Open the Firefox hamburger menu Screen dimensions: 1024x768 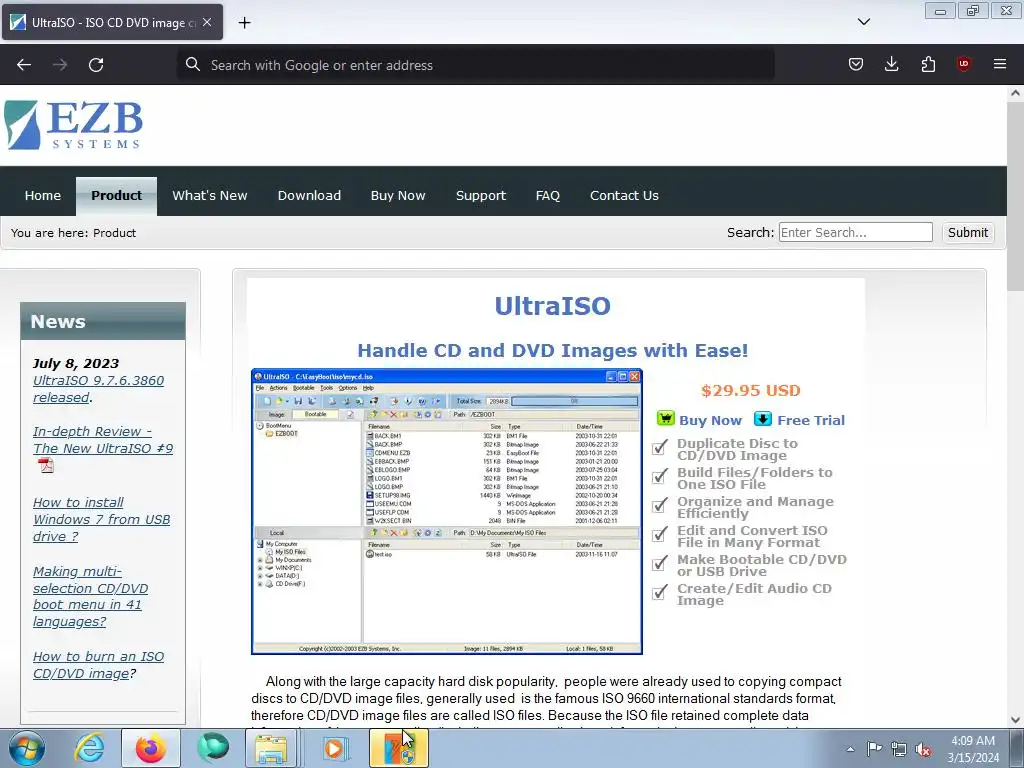click(1000, 64)
